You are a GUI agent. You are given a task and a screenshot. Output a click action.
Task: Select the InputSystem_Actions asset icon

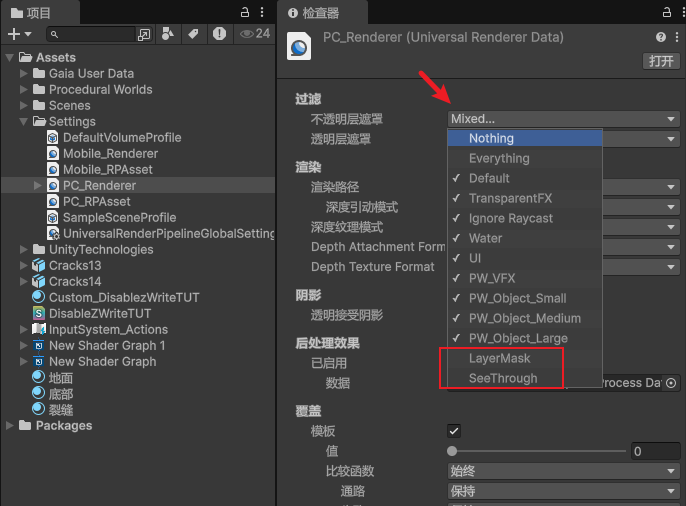(38, 329)
